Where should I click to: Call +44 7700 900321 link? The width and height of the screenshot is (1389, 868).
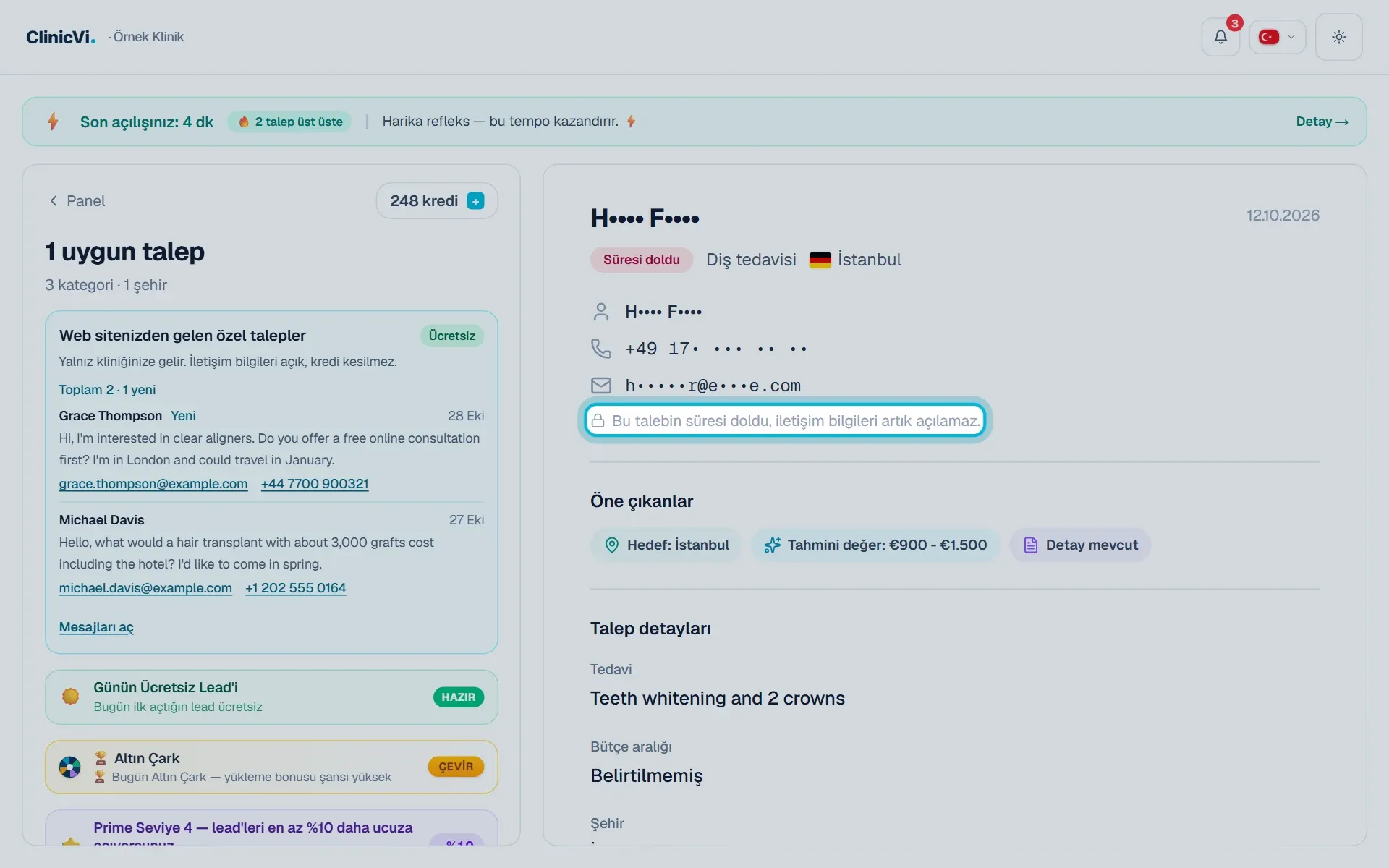(315, 484)
